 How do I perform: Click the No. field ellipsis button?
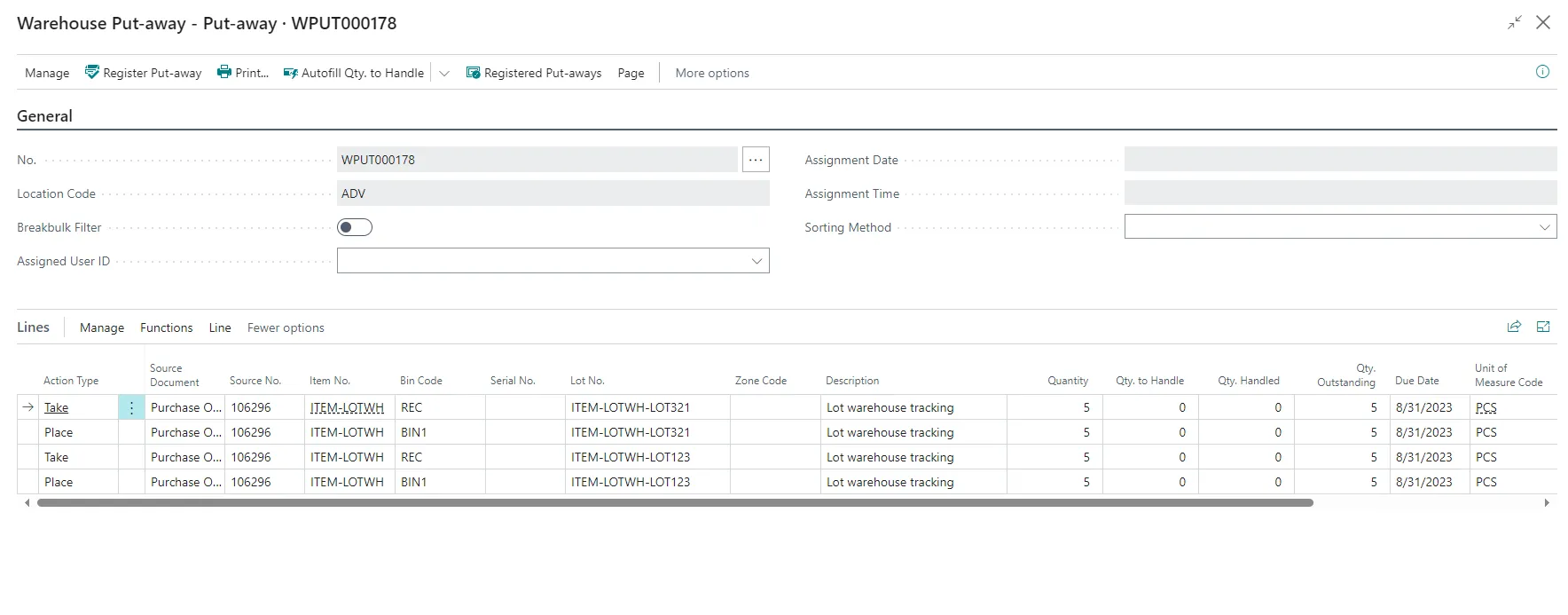(x=756, y=160)
